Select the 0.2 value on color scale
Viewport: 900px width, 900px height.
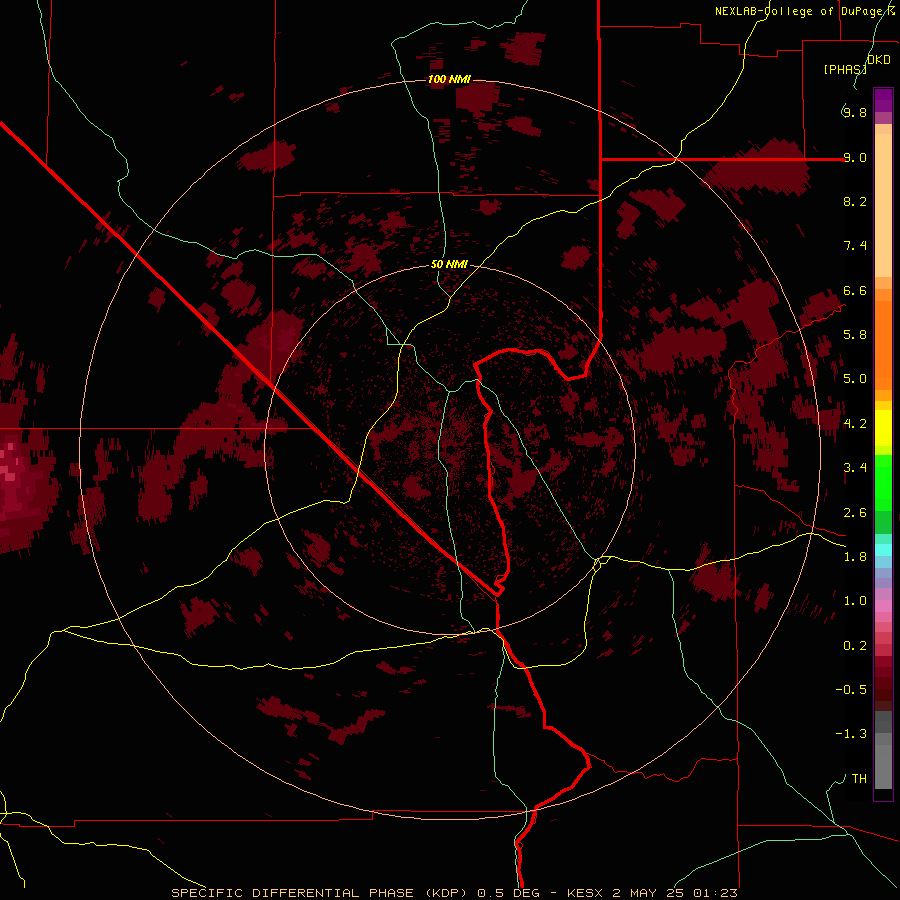coord(855,645)
